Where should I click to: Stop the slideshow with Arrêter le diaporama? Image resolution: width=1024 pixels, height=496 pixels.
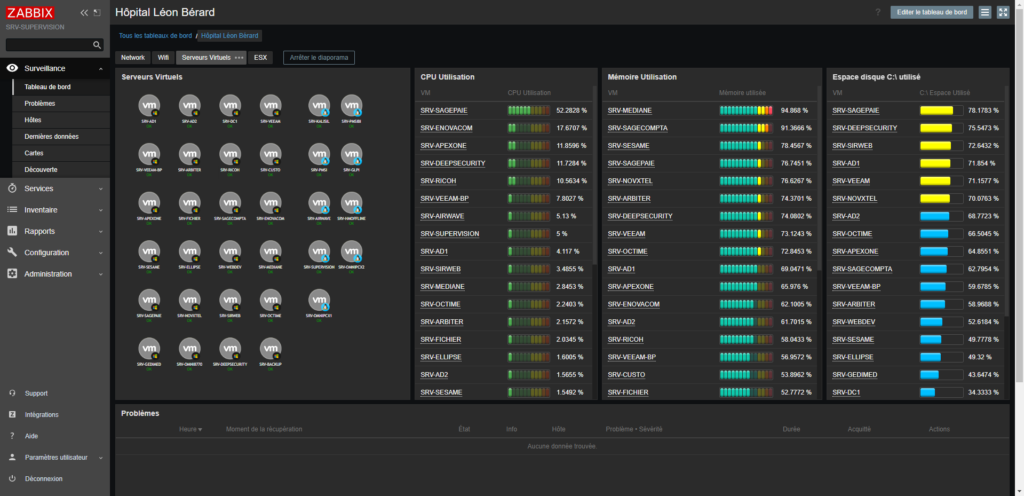[318, 58]
